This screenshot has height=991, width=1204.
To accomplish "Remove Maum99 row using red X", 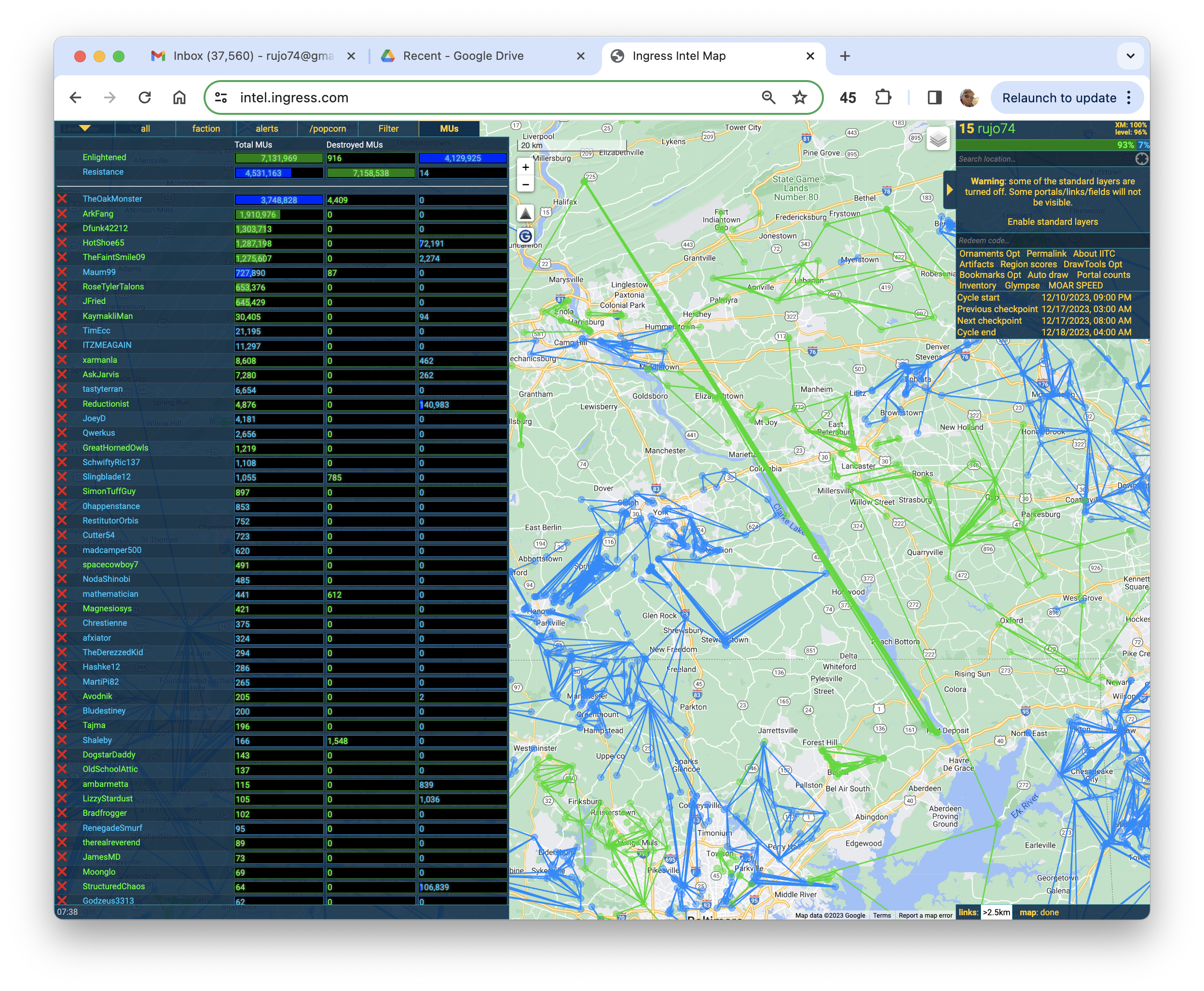I will 62,272.
